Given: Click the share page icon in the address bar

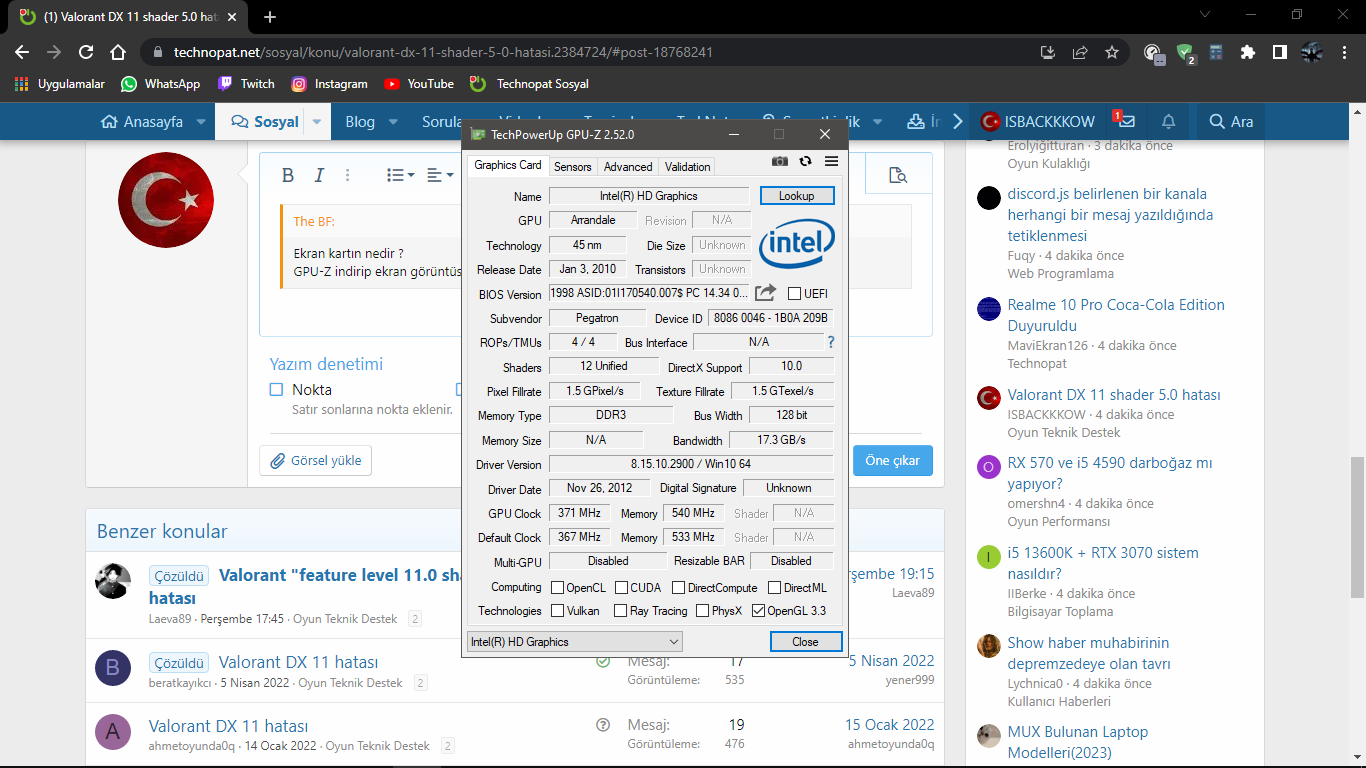Looking at the screenshot, I should [1080, 52].
